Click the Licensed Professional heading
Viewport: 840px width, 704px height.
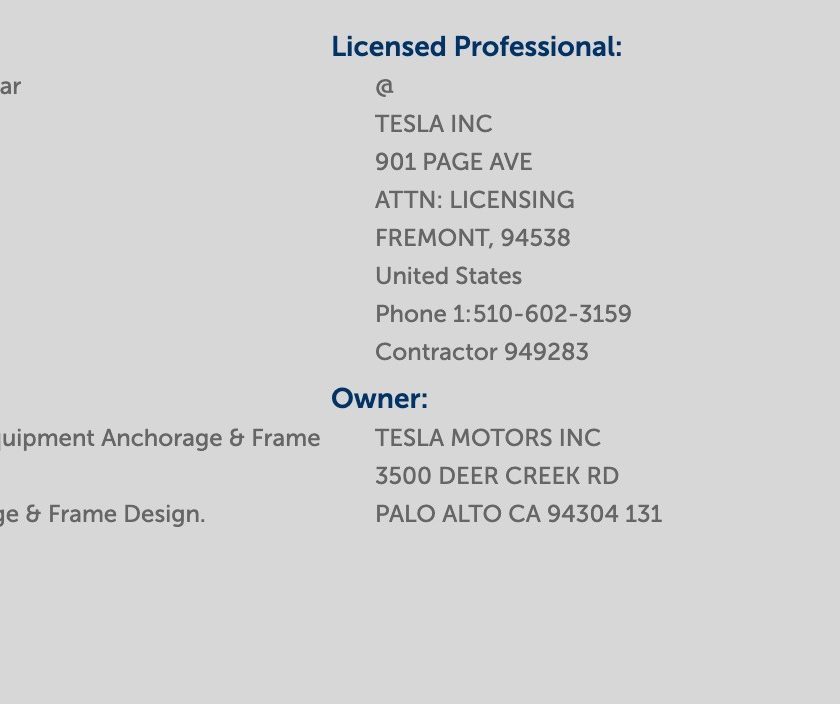click(477, 47)
